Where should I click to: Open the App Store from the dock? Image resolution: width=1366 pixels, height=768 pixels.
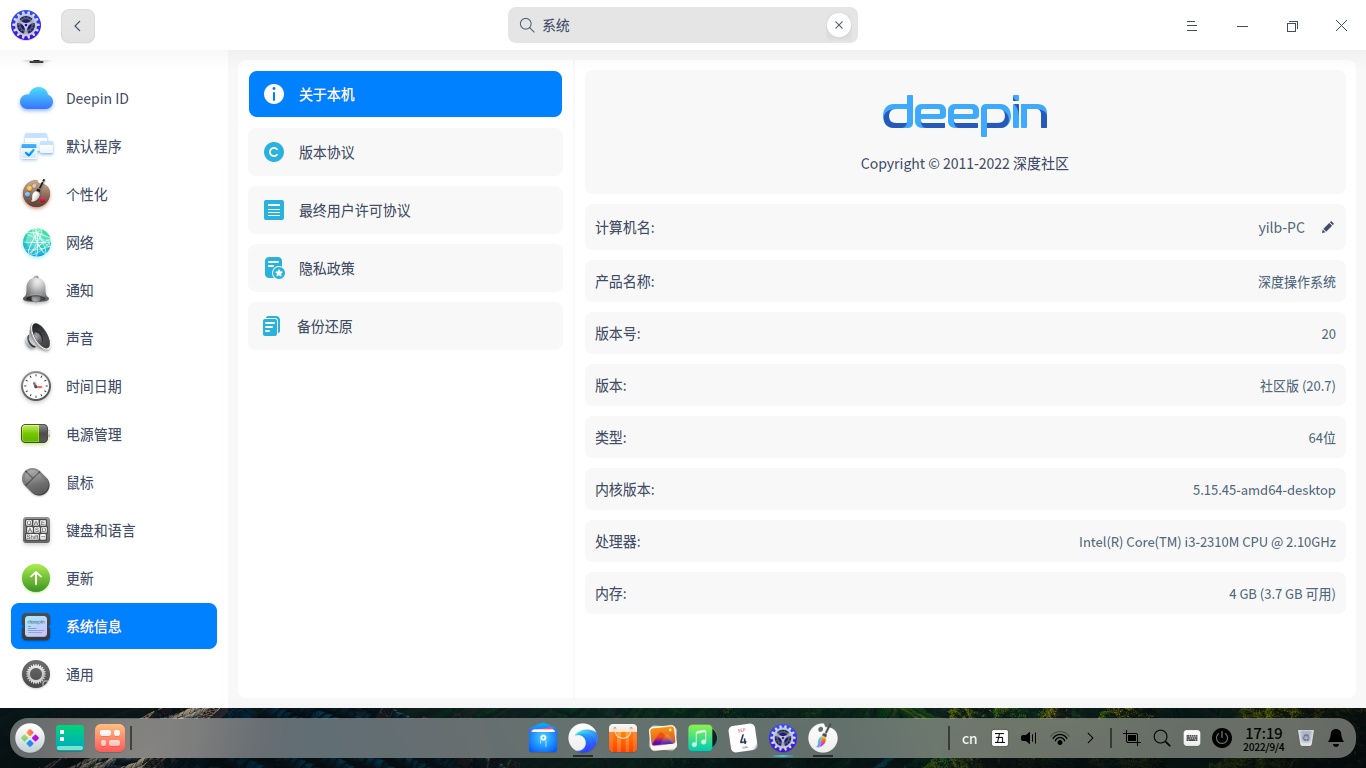pos(622,738)
